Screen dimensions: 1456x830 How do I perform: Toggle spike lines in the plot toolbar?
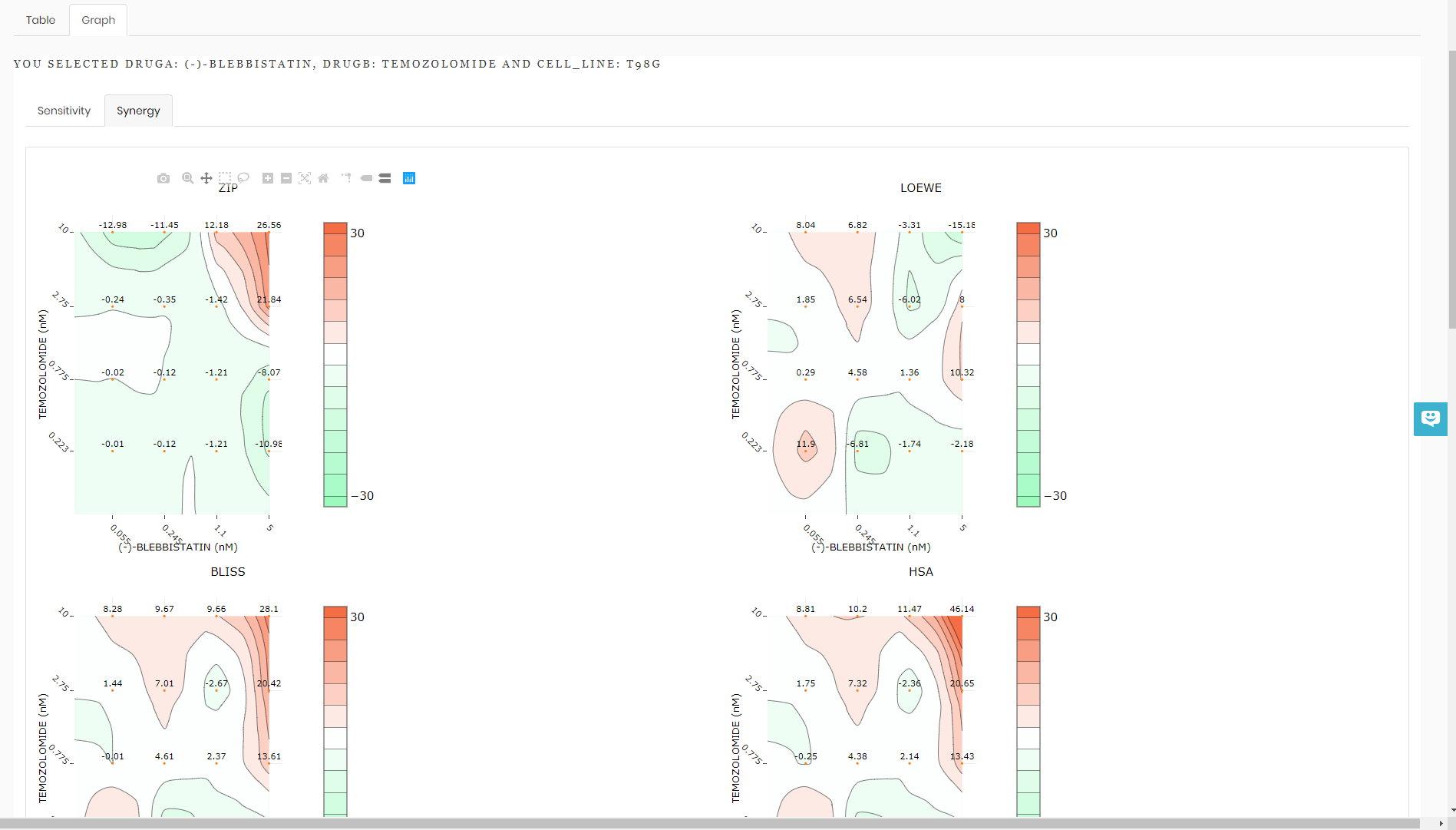point(347,178)
